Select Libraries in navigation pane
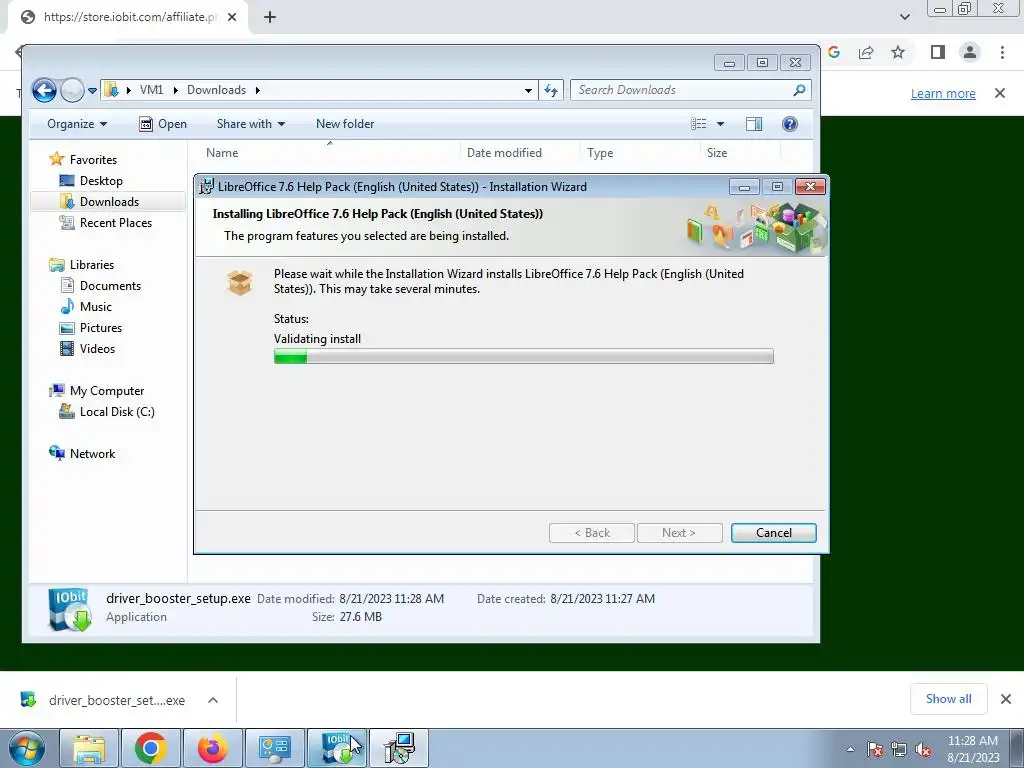 pos(91,265)
